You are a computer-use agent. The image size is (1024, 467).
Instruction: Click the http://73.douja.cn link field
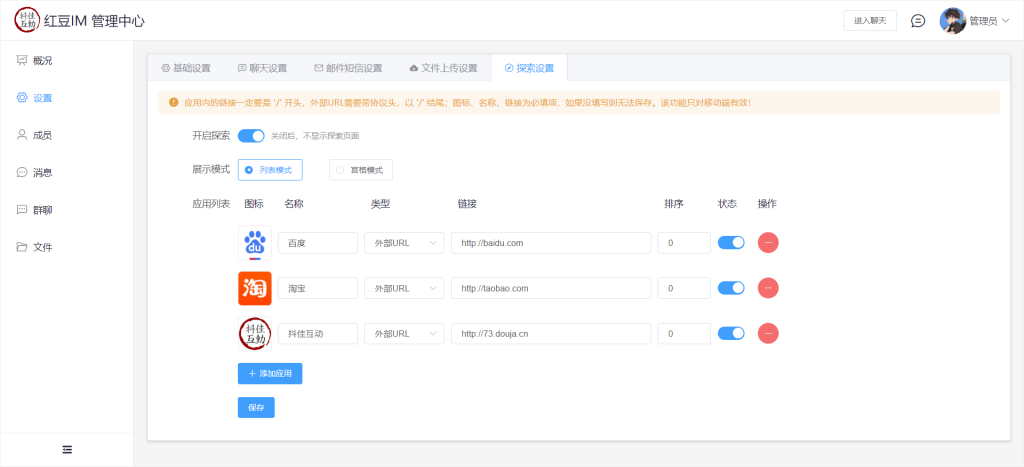pos(551,334)
